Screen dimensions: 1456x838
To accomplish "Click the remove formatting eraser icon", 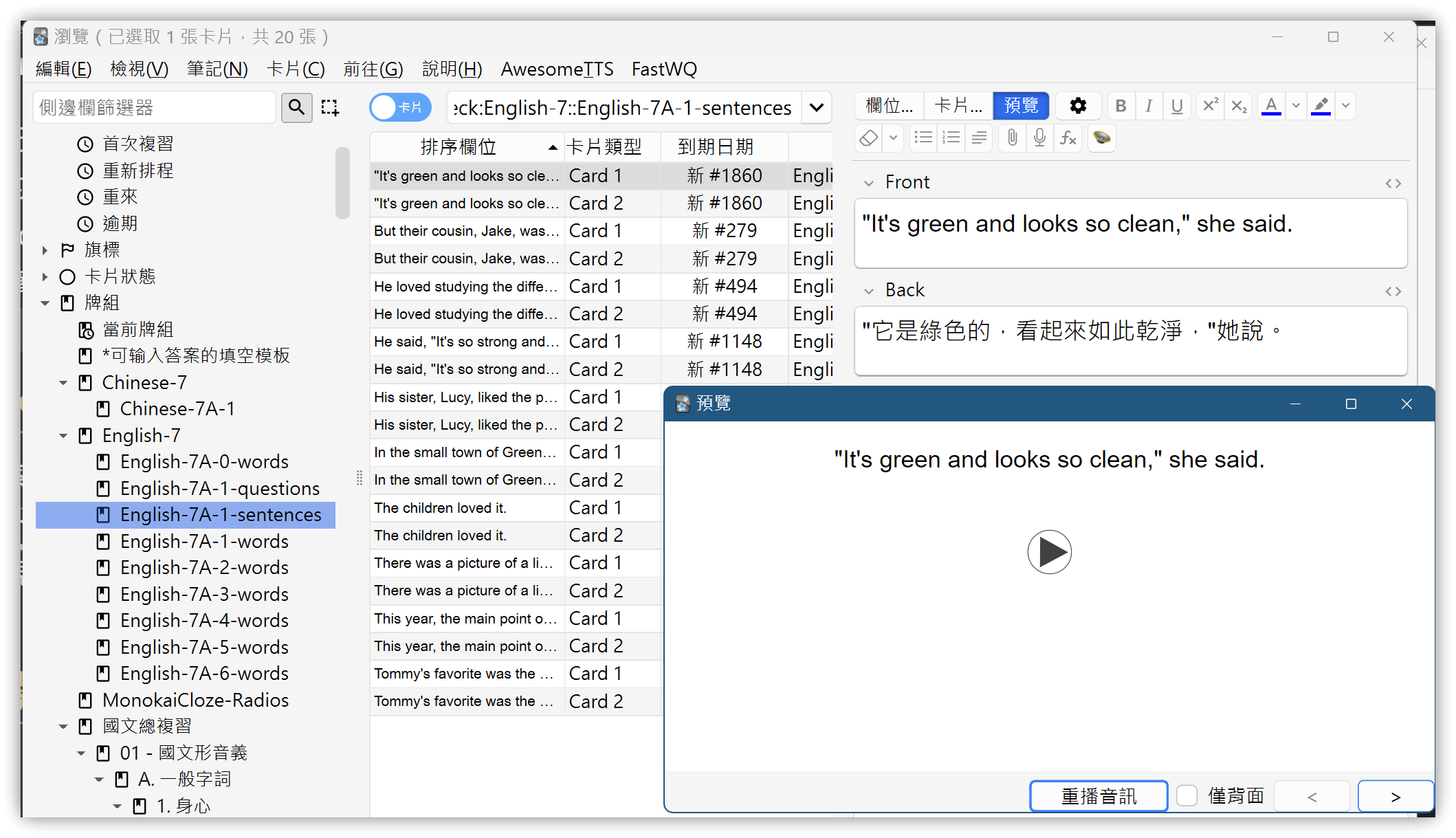I will coord(869,138).
